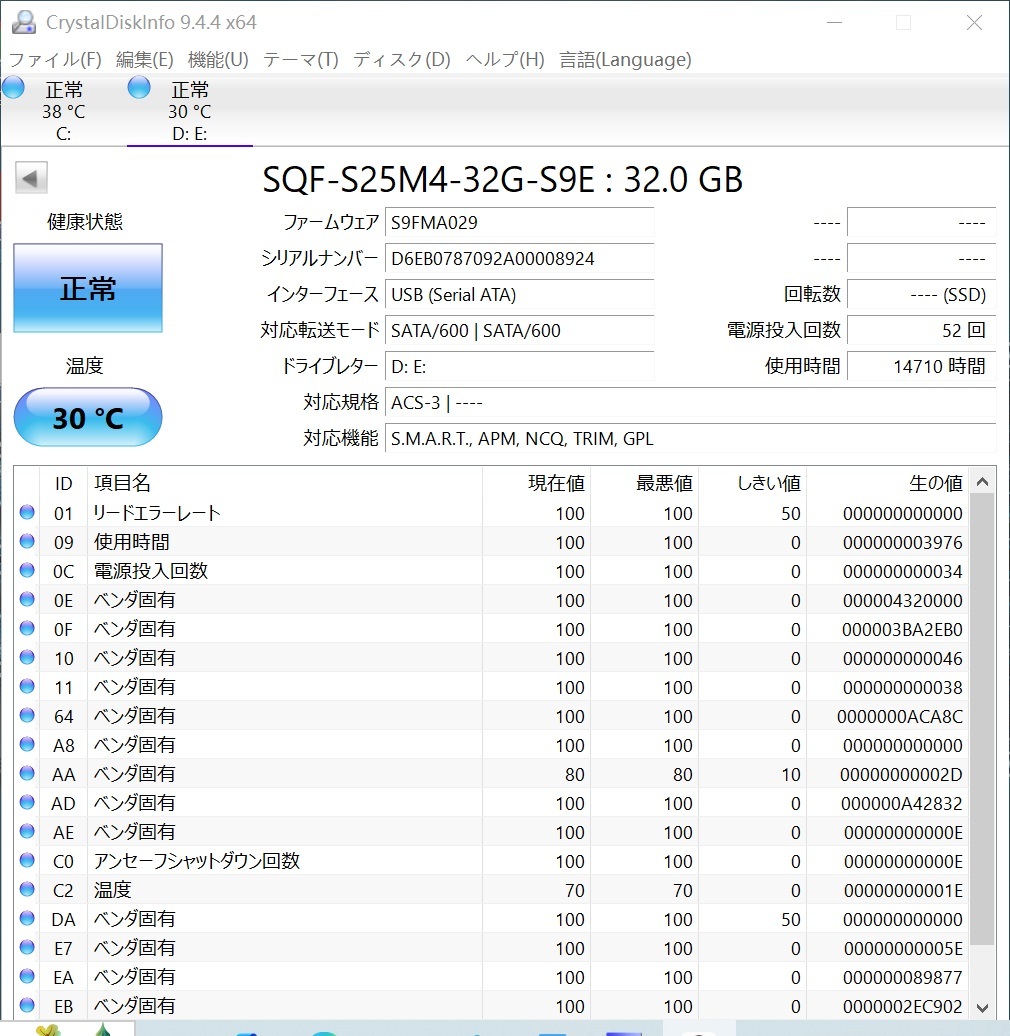Open the テーマ(T) menu
Viewport: 1010px width, 1036px height.
click(x=300, y=60)
